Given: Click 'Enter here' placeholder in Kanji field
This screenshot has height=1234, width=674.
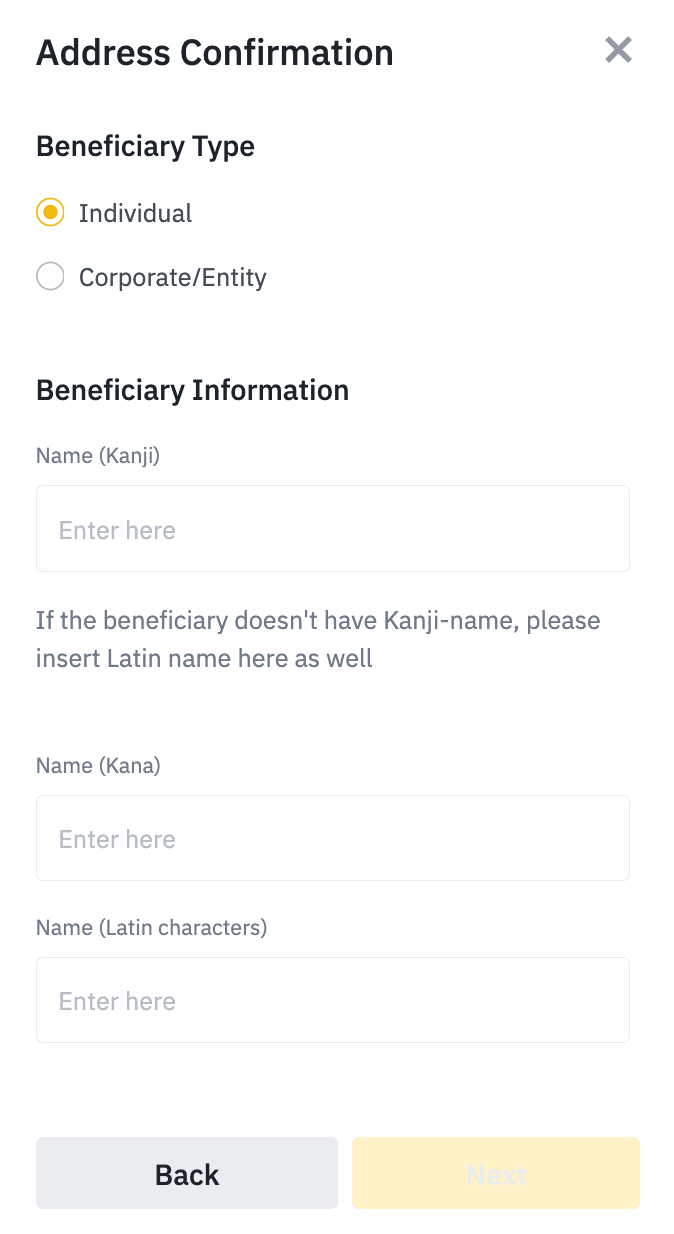Looking at the screenshot, I should tap(117, 530).
